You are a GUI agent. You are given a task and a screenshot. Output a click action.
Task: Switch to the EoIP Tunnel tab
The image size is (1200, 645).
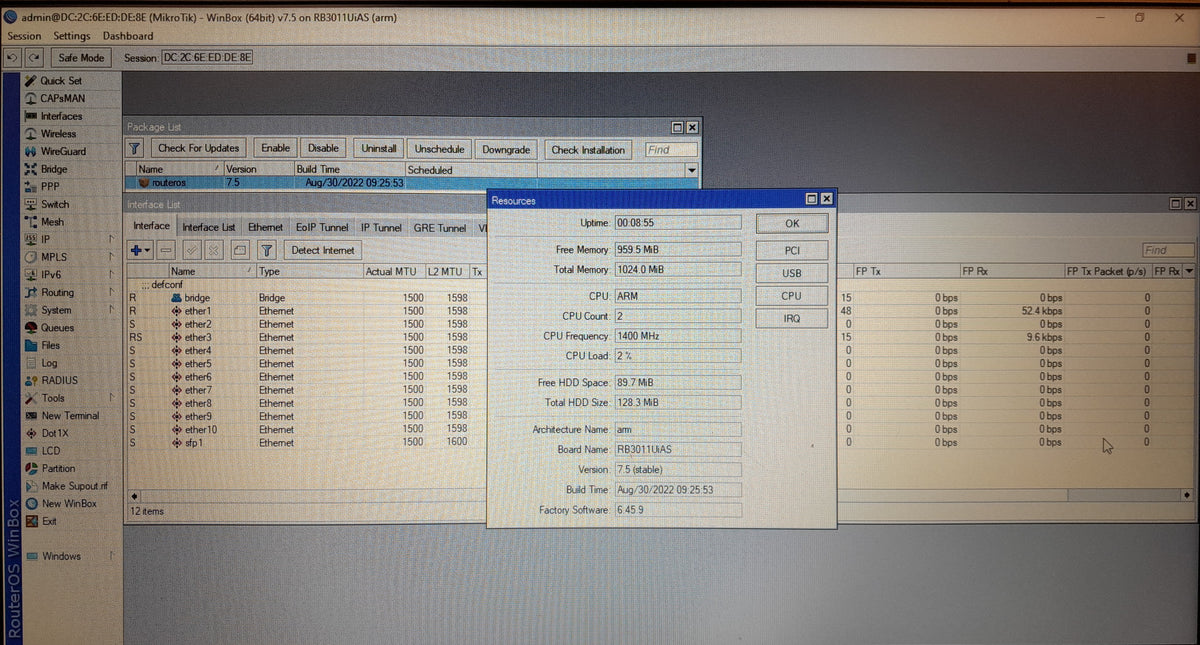pos(322,227)
